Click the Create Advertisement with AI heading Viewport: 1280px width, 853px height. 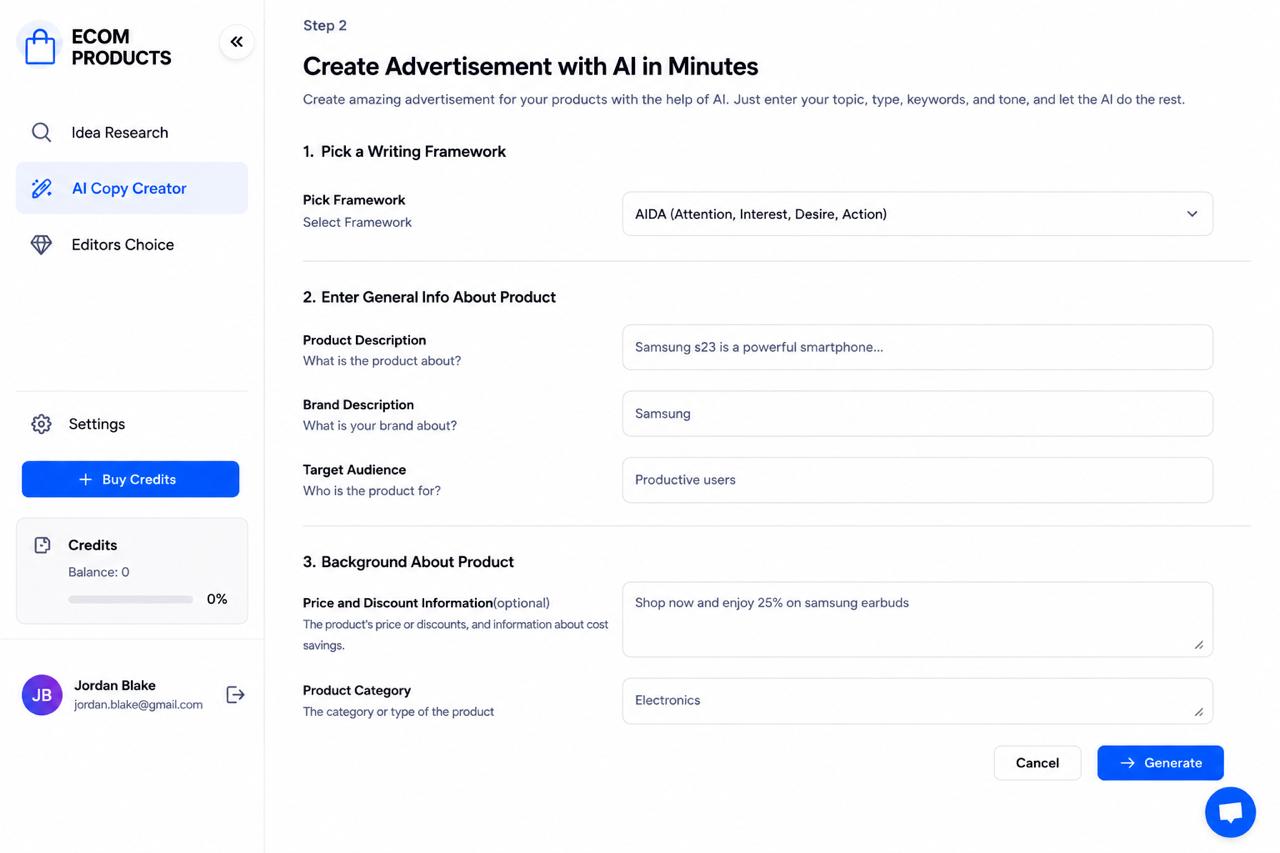pos(530,66)
